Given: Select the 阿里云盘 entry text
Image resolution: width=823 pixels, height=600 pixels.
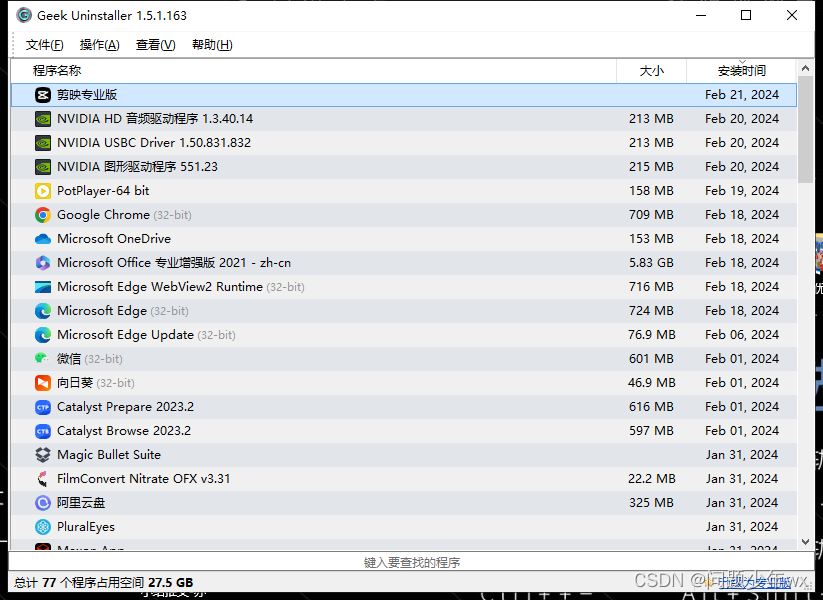Looking at the screenshot, I should 81,503.
